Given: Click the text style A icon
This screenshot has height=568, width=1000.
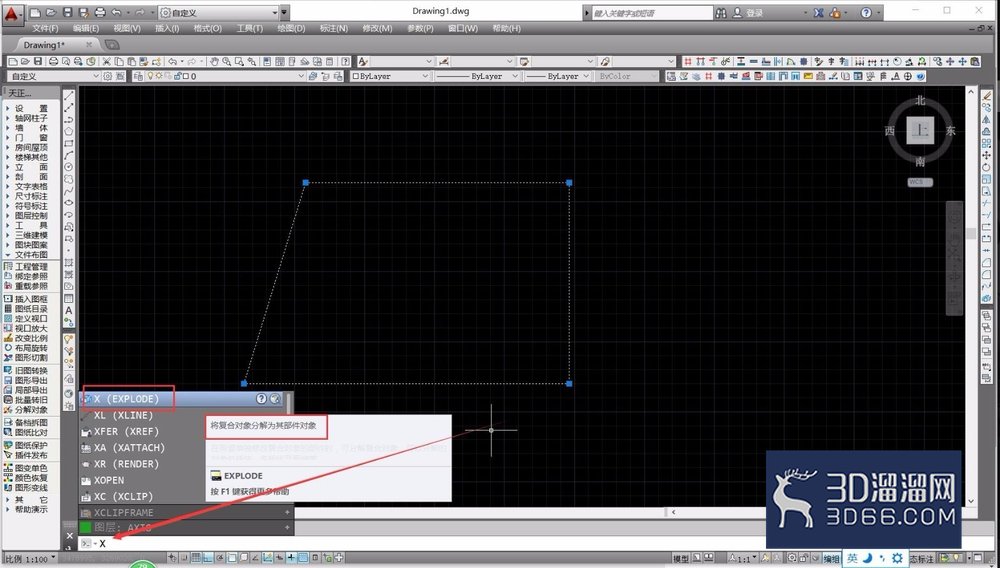Looking at the screenshot, I should point(363,62).
